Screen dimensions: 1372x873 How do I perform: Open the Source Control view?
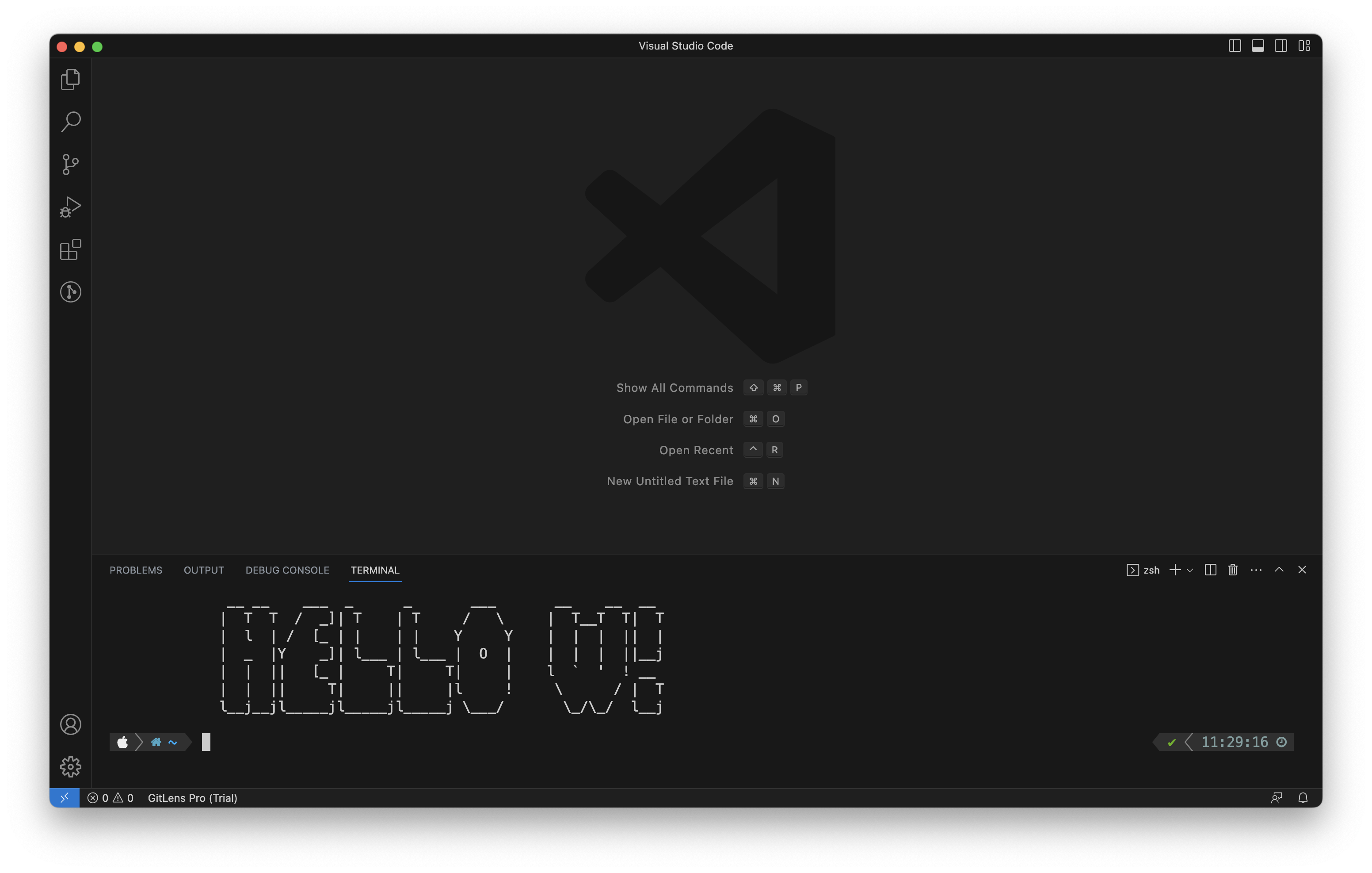(71, 164)
